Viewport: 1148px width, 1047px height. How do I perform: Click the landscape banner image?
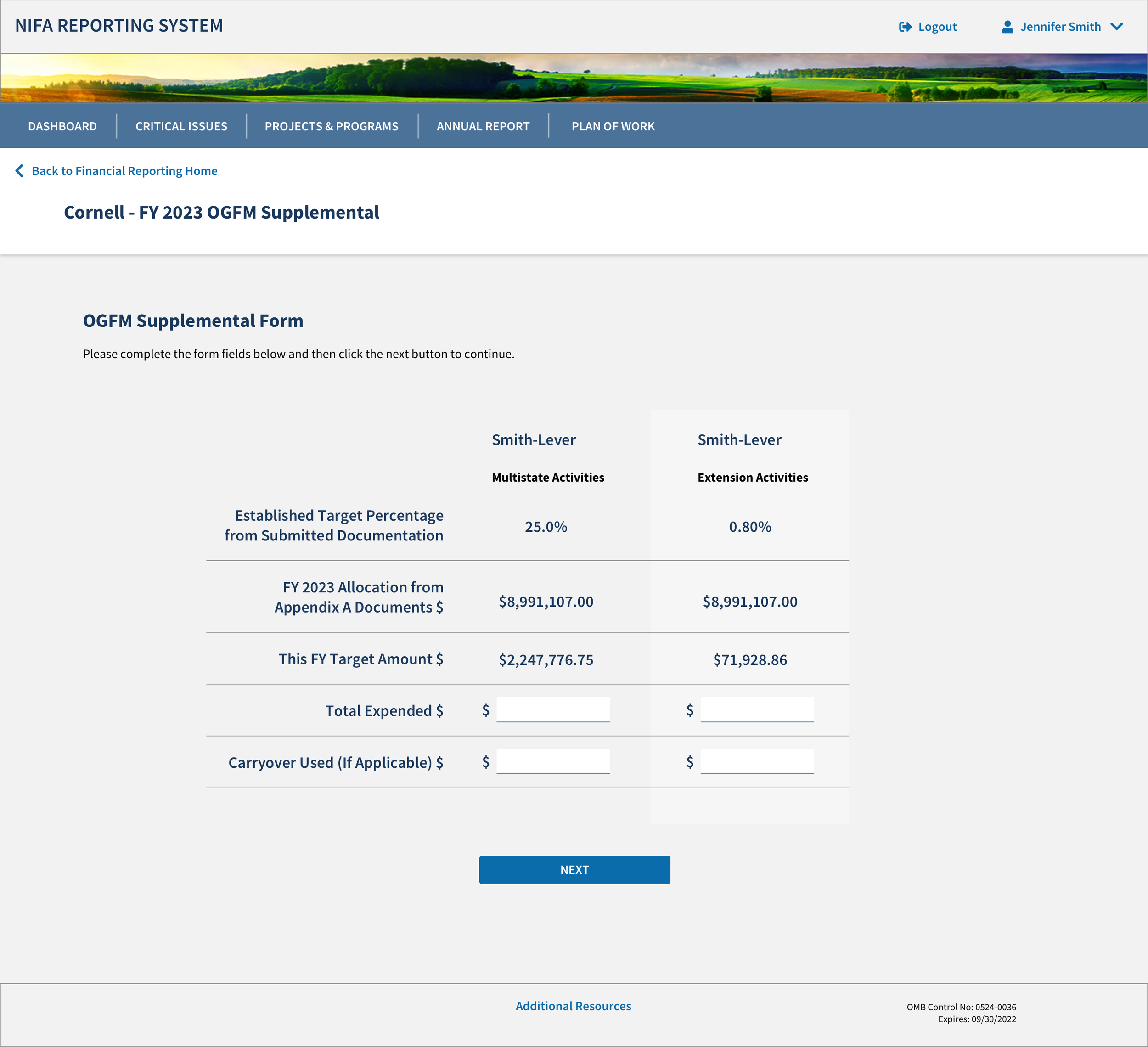coord(574,79)
